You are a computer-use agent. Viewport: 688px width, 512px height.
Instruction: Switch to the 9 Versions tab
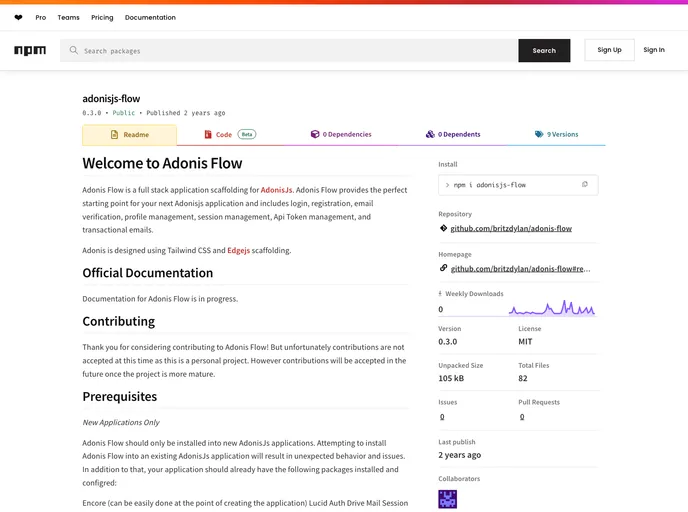(556, 134)
